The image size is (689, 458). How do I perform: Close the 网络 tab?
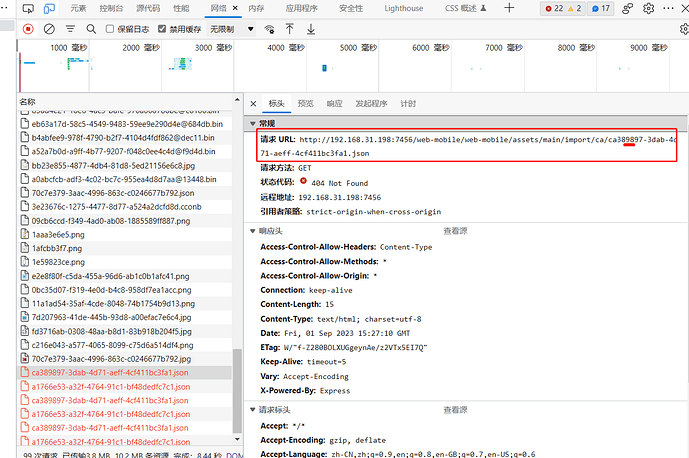pyautogui.click(x=235, y=8)
